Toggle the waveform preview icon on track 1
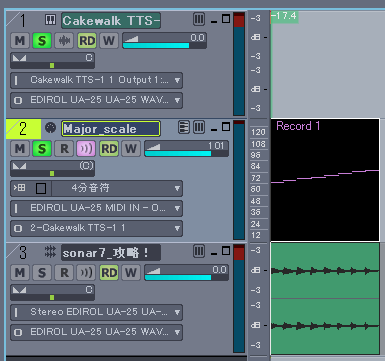 pos(64,41)
